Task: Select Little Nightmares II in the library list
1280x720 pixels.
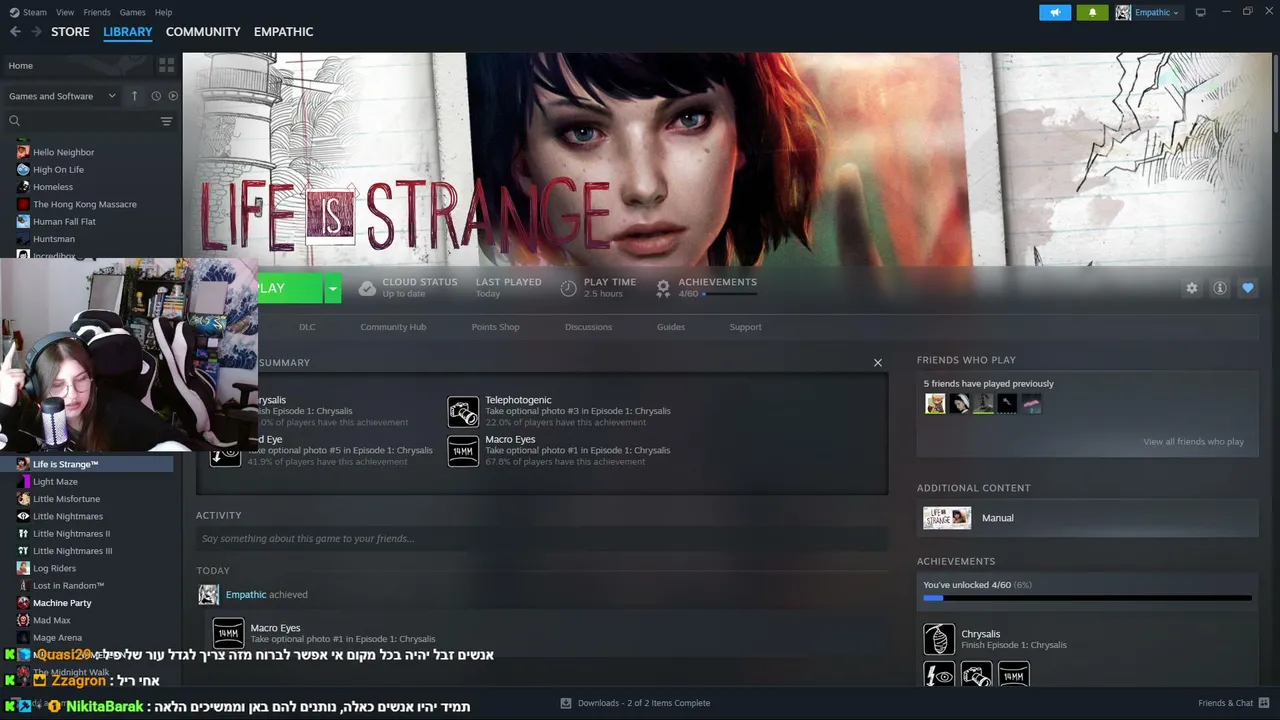Action: tap(71, 534)
